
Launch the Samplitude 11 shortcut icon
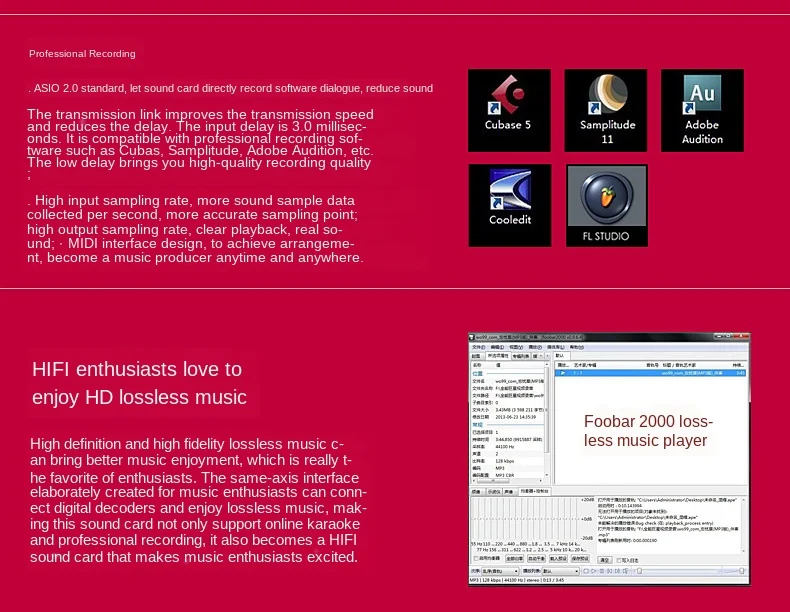[606, 110]
